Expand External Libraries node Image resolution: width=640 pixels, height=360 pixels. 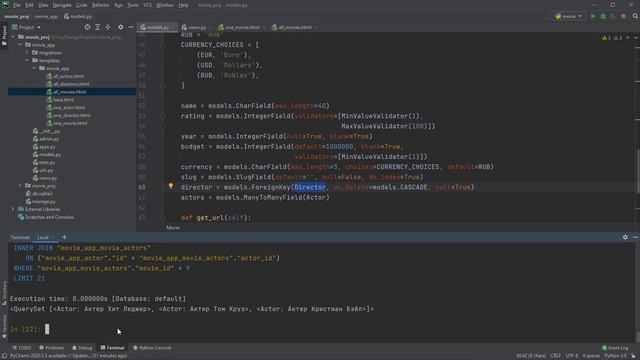13,209
